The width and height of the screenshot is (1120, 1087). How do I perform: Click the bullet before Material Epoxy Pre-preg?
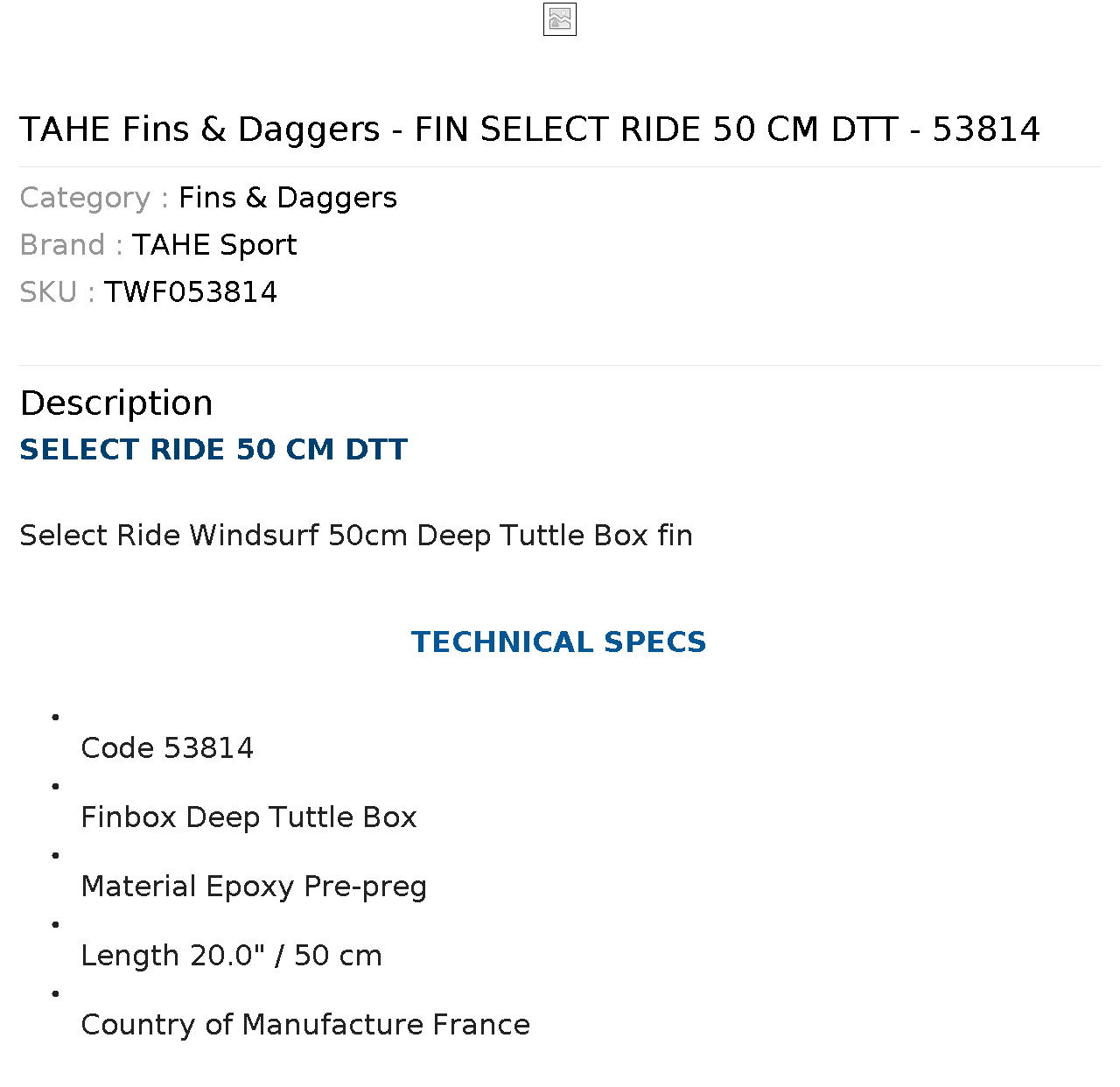coord(56,856)
